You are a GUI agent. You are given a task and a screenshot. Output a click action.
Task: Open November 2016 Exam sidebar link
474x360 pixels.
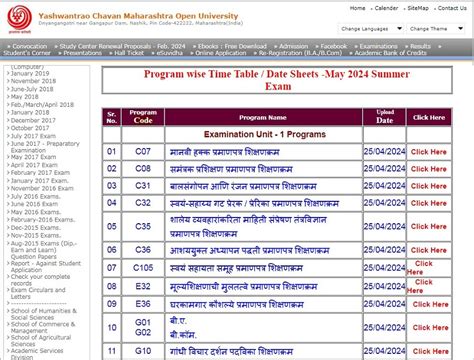point(42,188)
